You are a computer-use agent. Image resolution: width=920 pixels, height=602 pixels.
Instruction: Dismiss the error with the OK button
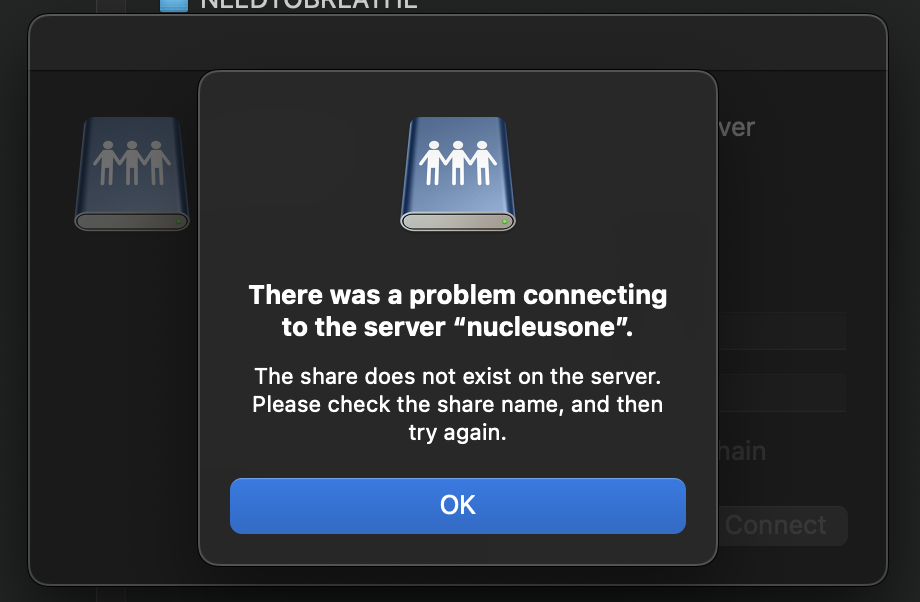pos(458,506)
